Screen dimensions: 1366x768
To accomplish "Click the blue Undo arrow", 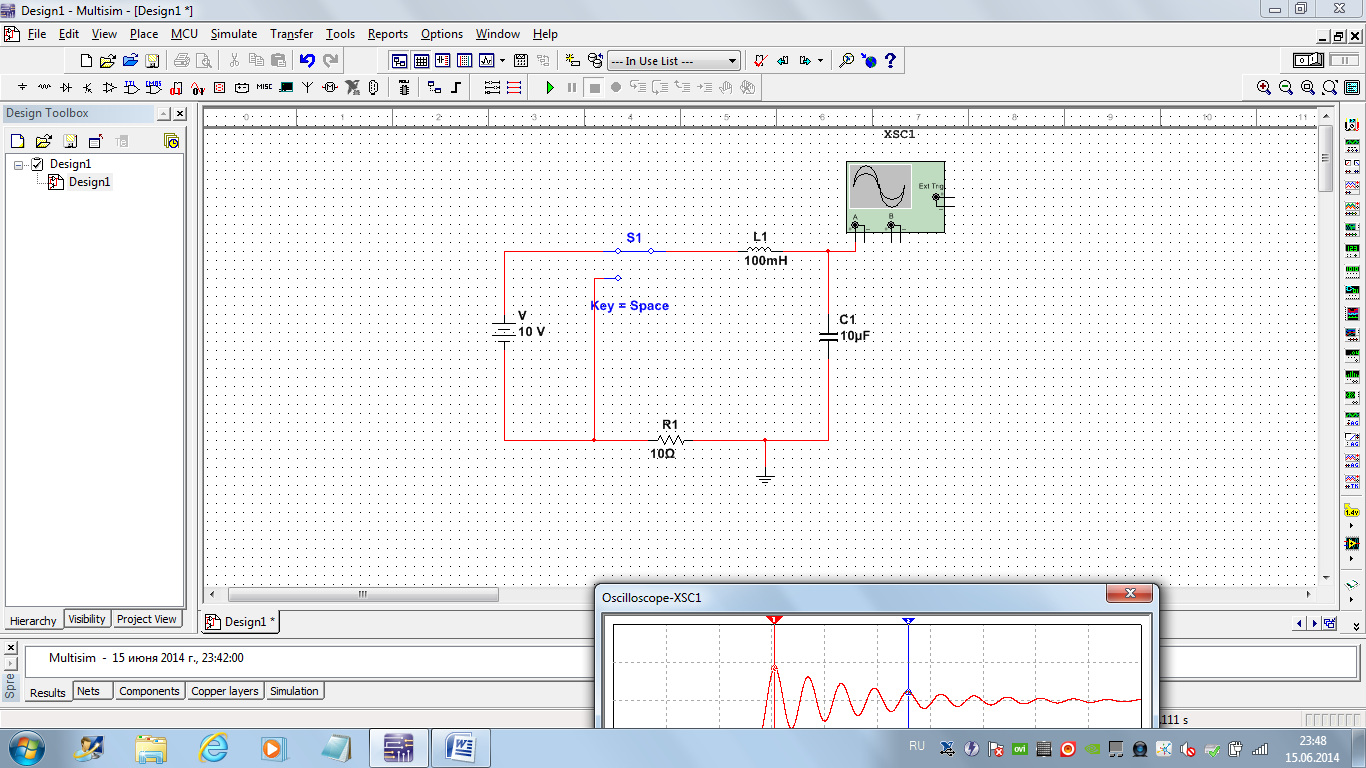I will click(307, 61).
